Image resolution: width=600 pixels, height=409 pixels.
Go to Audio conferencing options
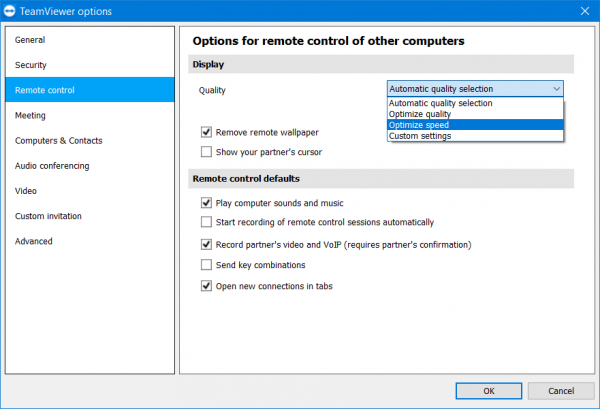coord(52,166)
